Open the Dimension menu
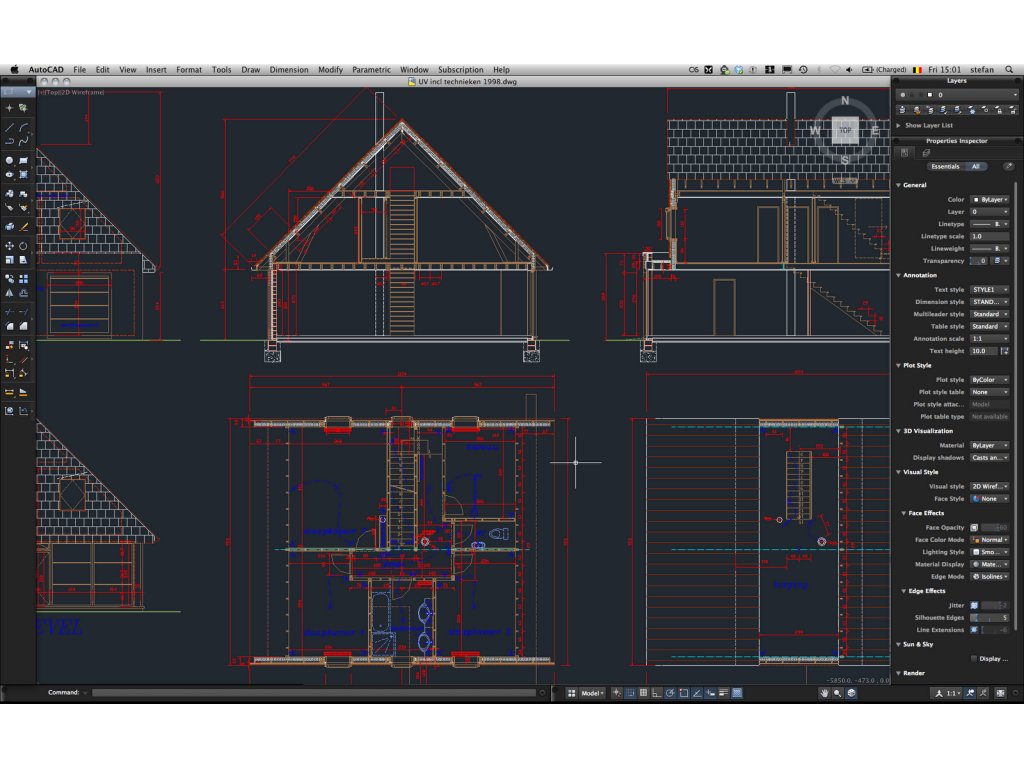 289,70
